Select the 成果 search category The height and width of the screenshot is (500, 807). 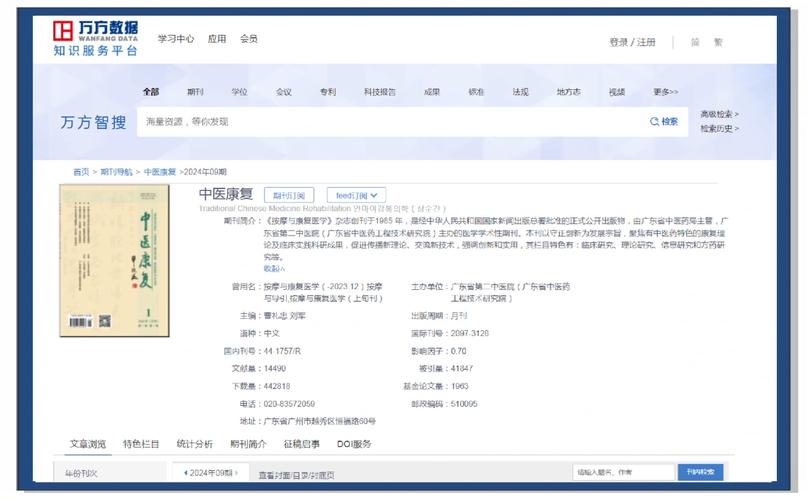[432, 92]
